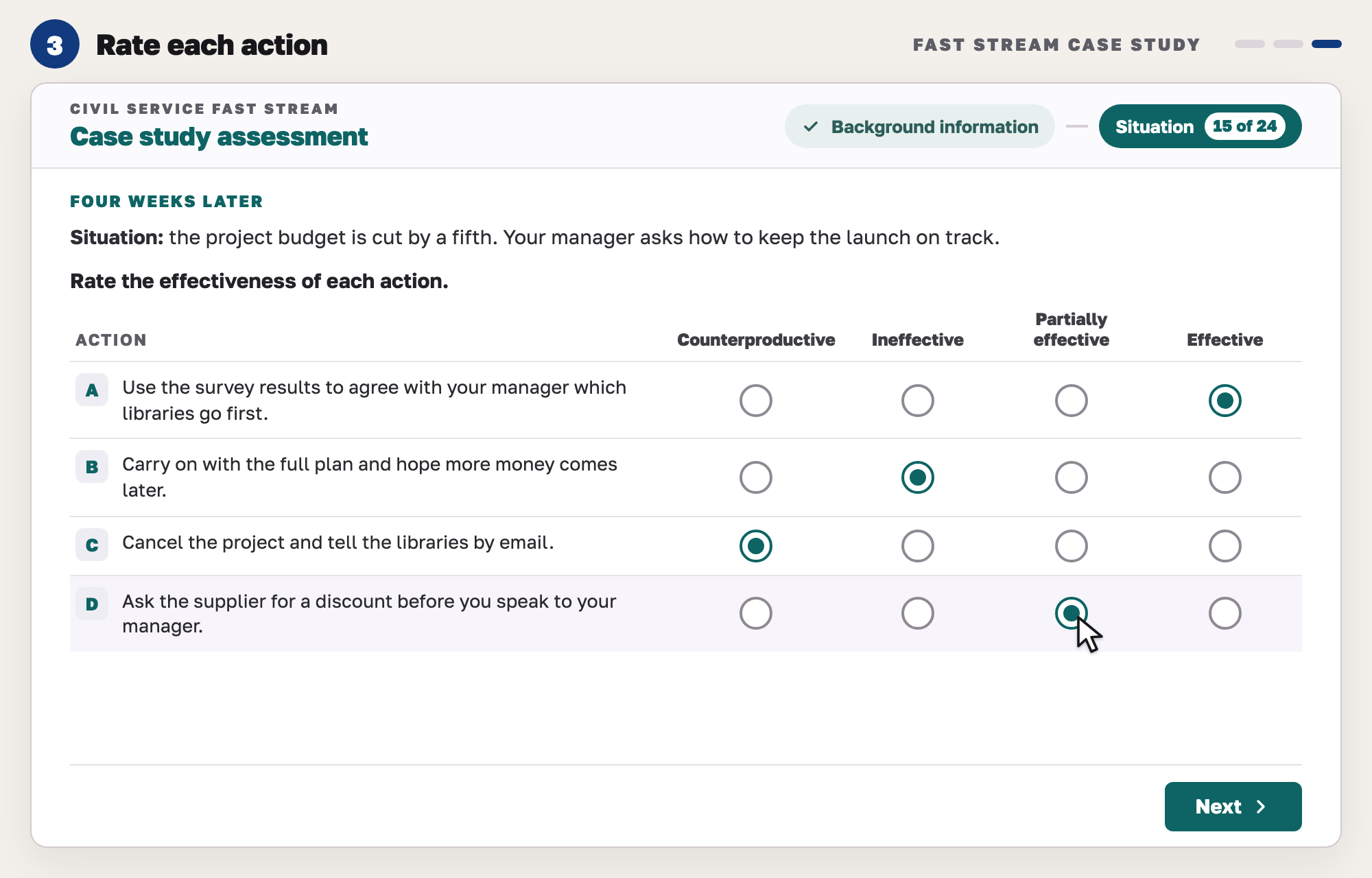
Task: Set action D to Ineffective
Action: coord(918,613)
